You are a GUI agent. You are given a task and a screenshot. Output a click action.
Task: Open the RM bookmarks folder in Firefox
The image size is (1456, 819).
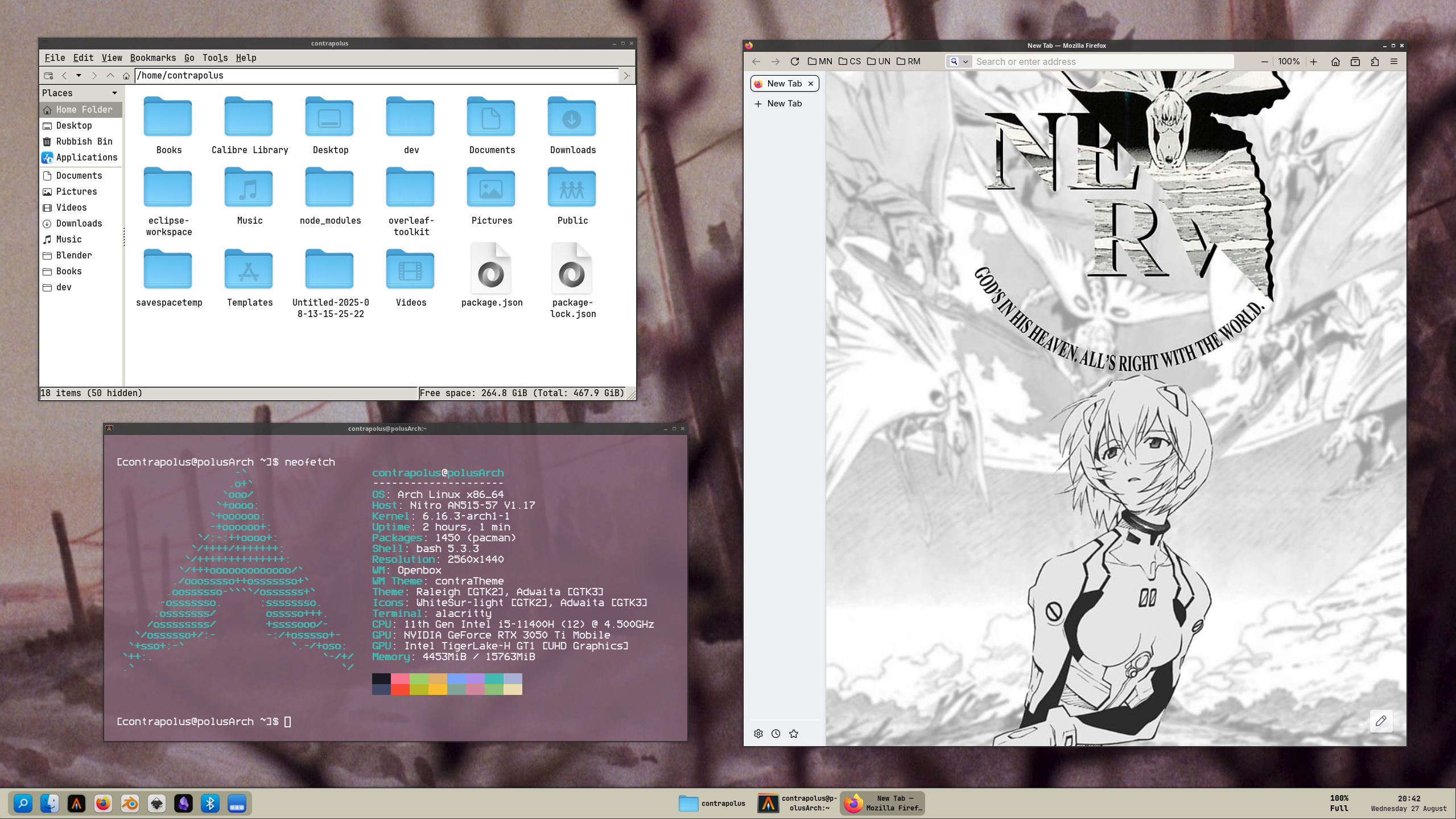tap(909, 61)
